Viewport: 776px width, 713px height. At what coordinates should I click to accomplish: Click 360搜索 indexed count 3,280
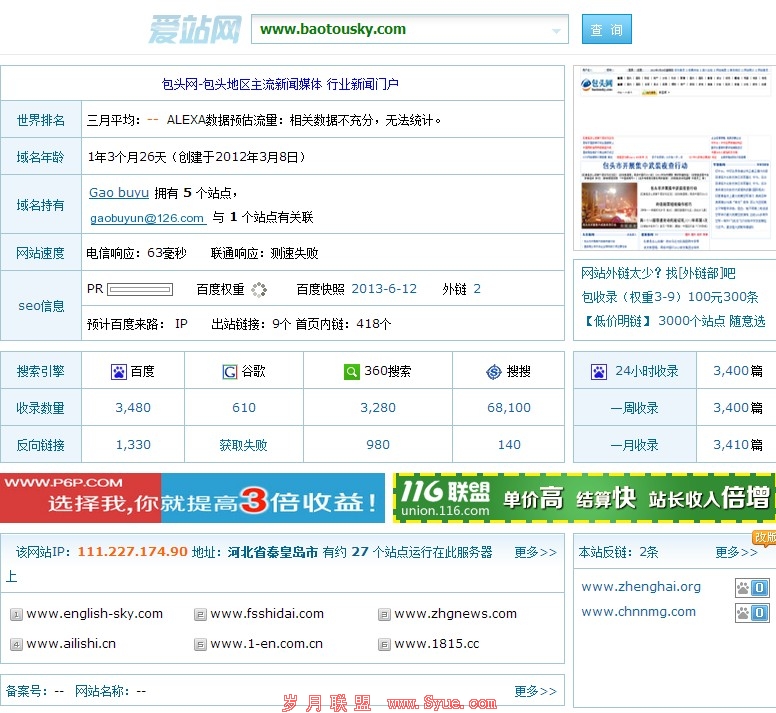tap(378, 408)
